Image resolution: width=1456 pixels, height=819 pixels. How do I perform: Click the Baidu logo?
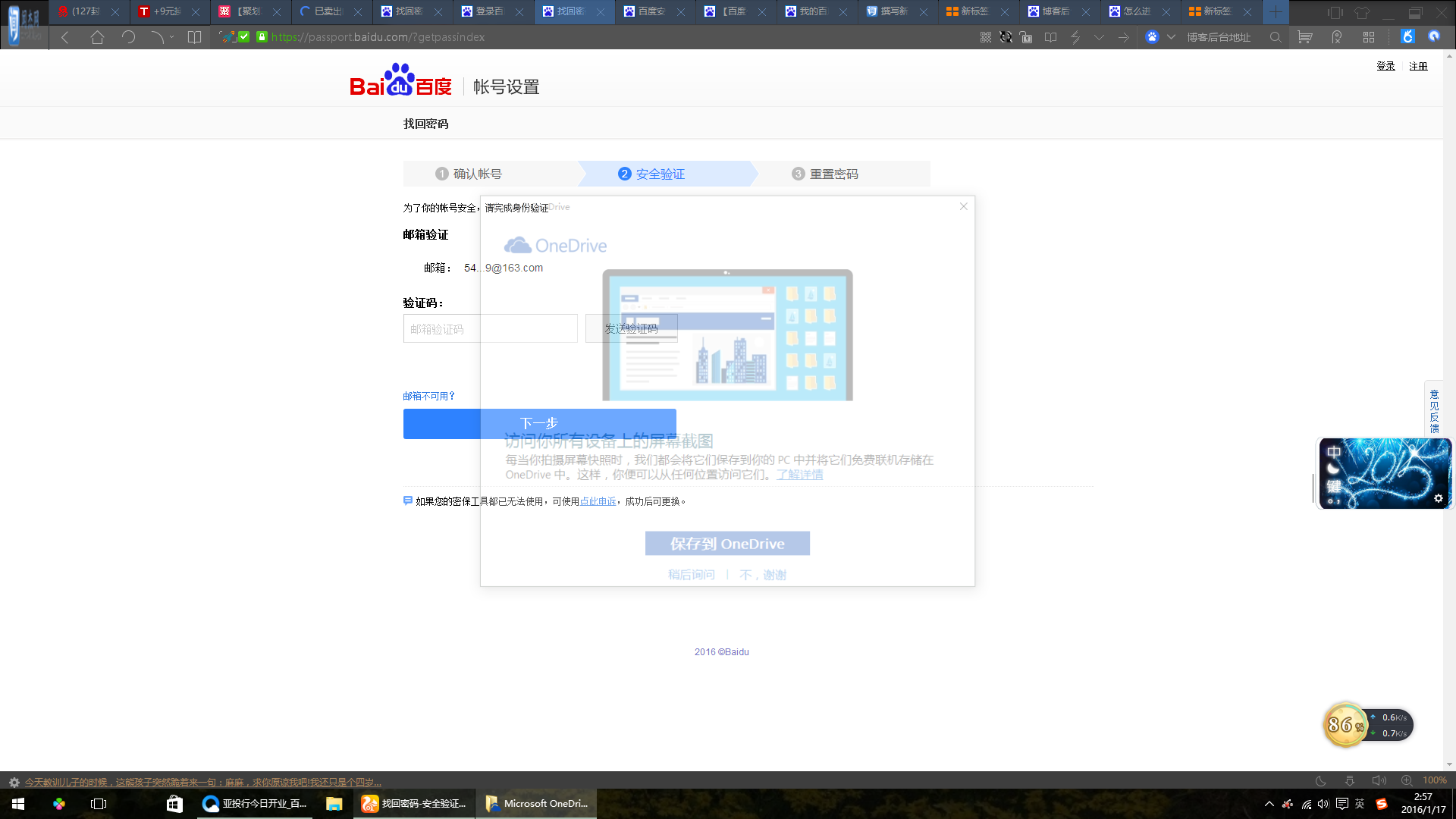point(400,80)
